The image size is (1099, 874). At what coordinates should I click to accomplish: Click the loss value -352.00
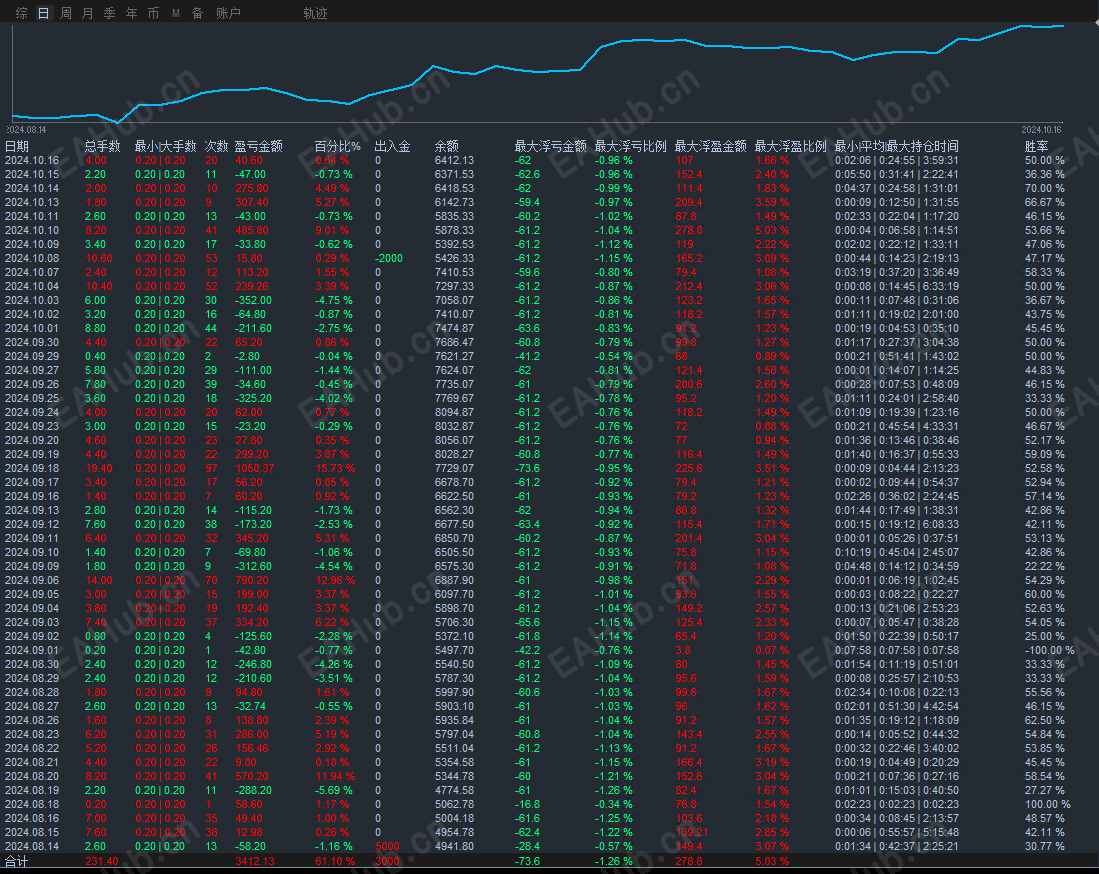click(x=253, y=300)
